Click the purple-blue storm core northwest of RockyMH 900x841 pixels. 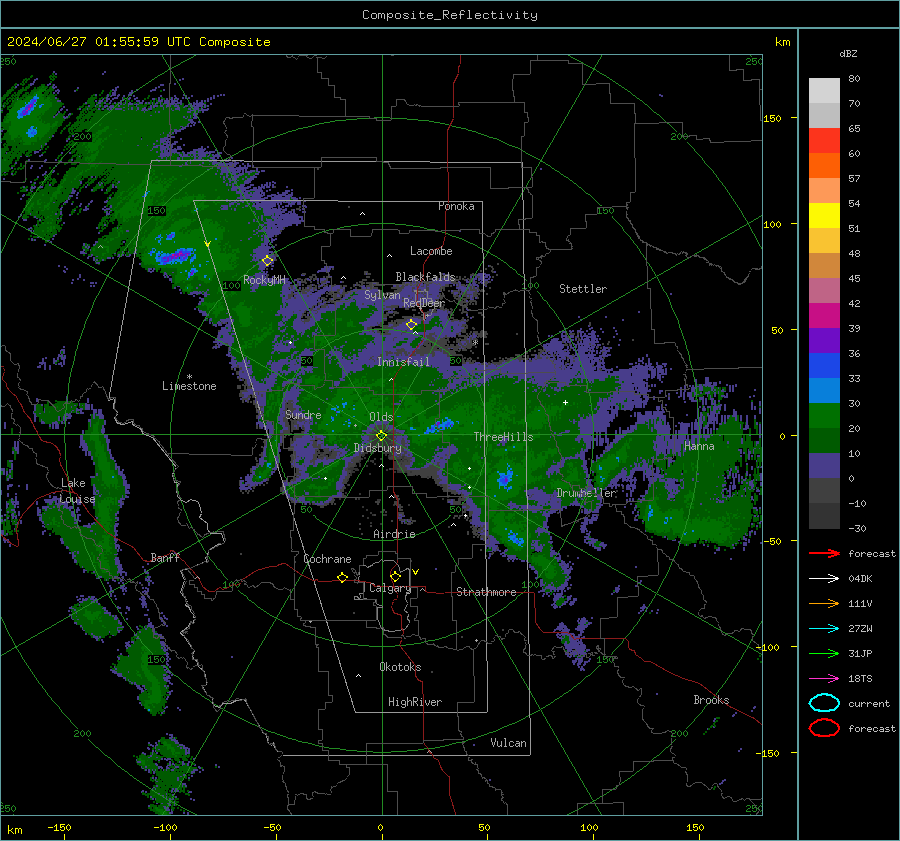[173, 255]
